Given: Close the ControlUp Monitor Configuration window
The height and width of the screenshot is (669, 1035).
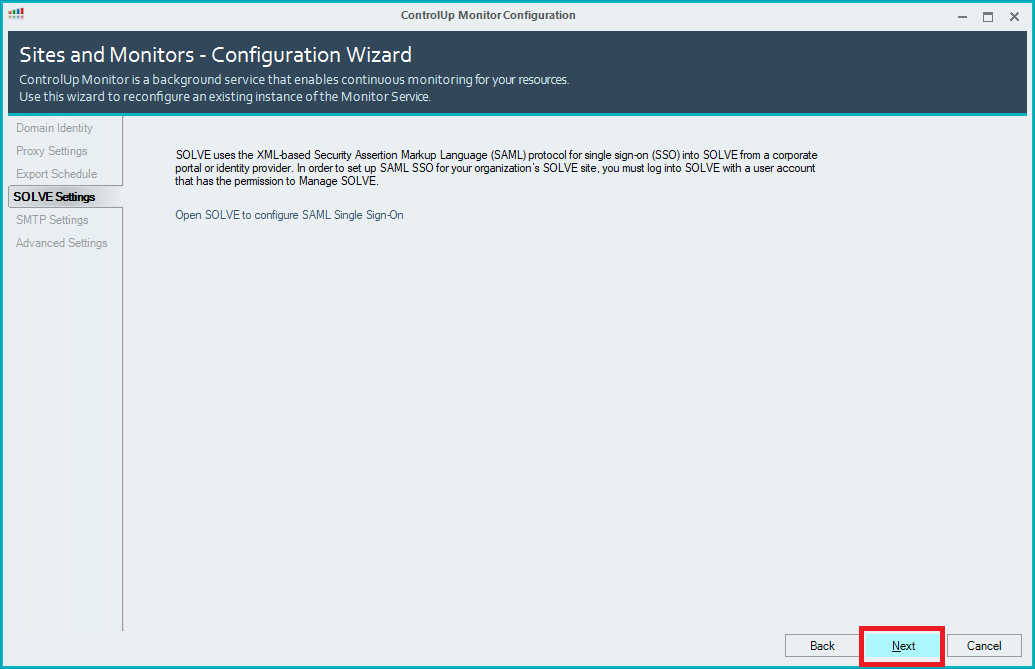Looking at the screenshot, I should 1014,17.
